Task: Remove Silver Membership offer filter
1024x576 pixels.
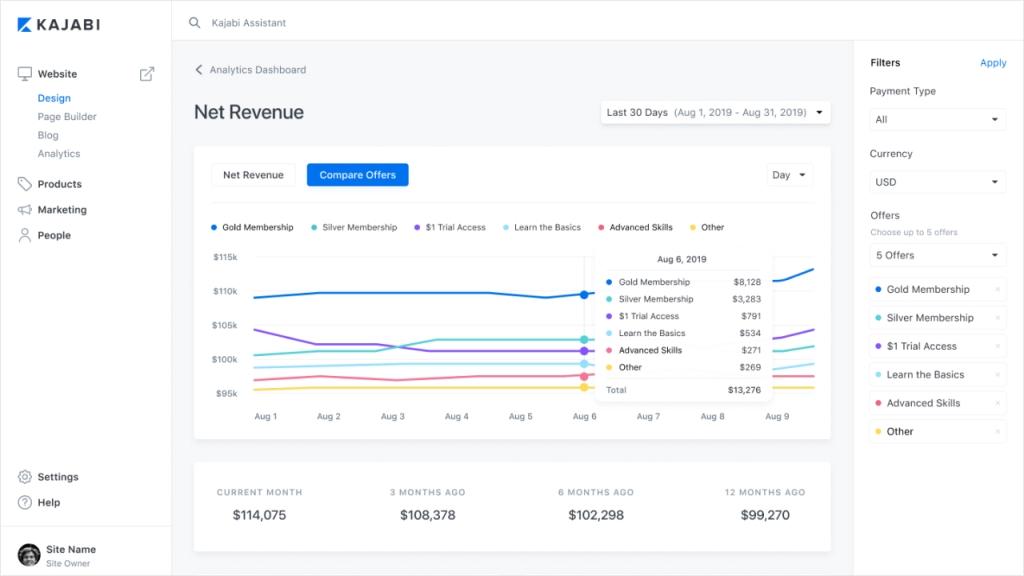Action: [x=997, y=318]
